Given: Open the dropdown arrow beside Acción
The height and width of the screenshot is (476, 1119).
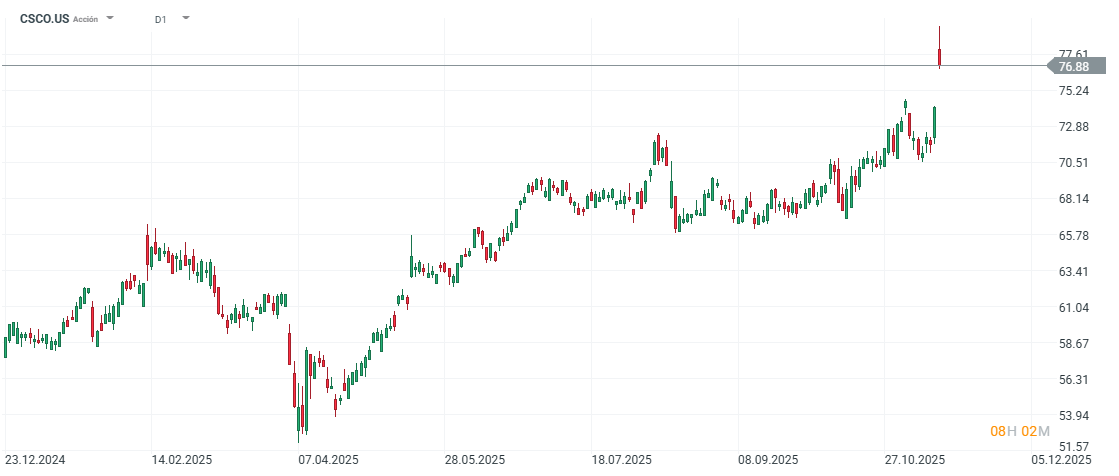Looking at the screenshot, I should pos(110,19).
